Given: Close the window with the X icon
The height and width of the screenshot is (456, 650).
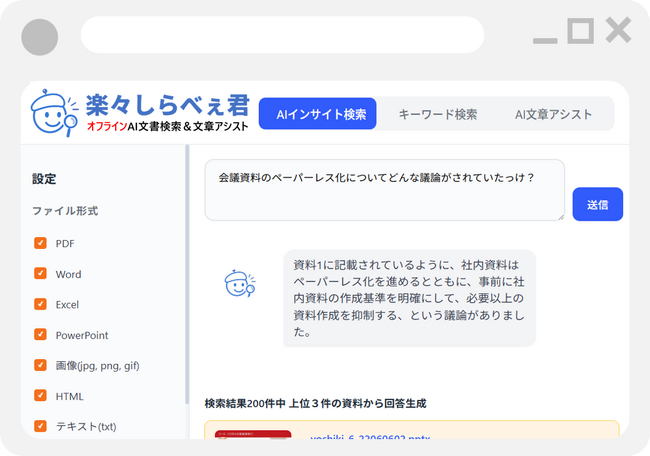Looking at the screenshot, I should click(618, 31).
